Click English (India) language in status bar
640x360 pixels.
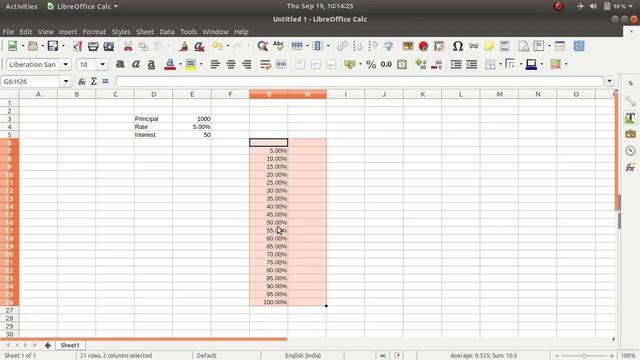303,356
